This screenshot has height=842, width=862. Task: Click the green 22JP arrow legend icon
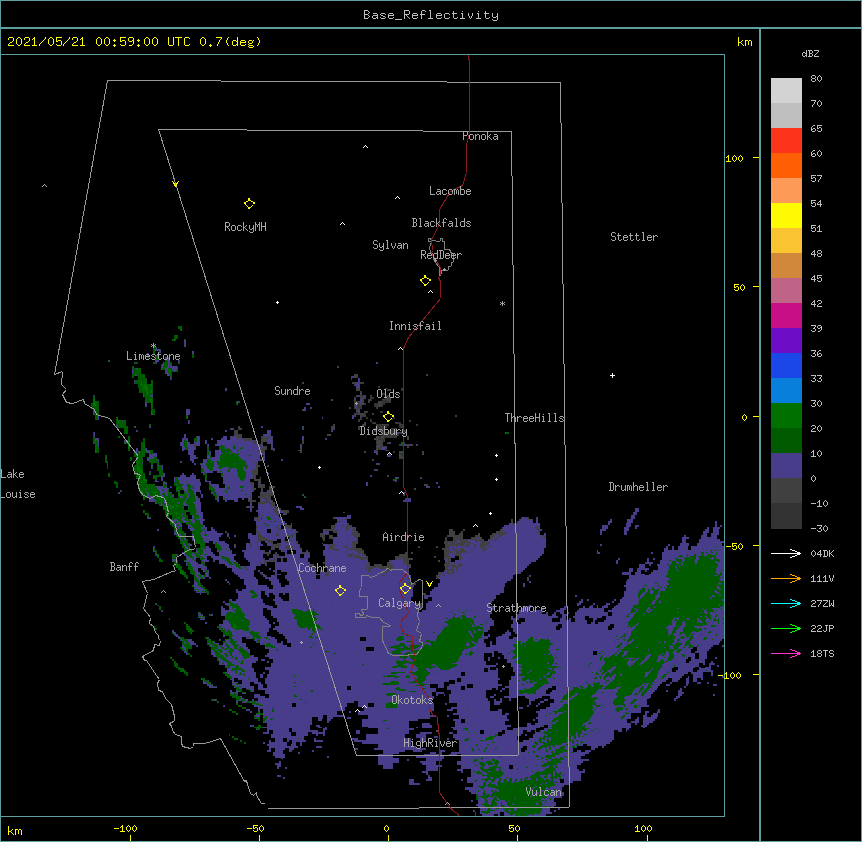[786, 628]
